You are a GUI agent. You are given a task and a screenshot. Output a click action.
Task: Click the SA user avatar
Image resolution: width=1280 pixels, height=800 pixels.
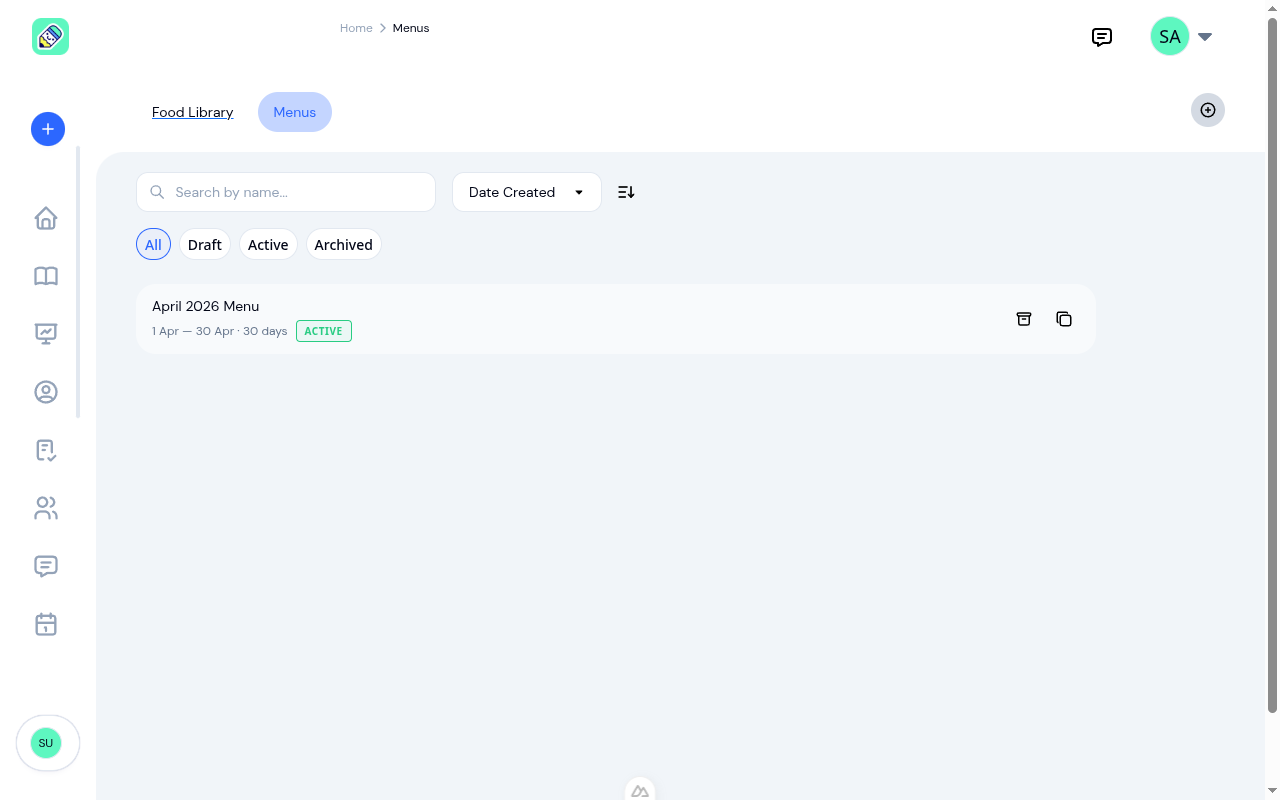(1170, 36)
